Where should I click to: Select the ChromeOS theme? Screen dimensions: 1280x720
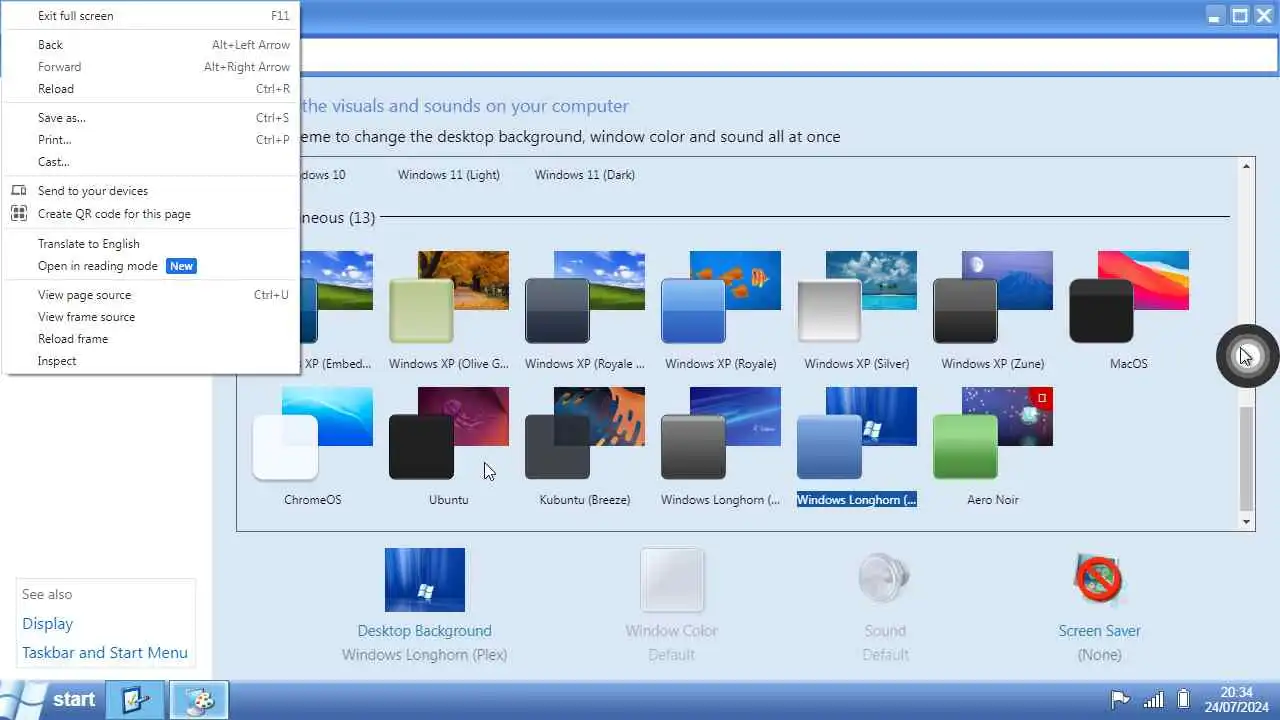tap(312, 446)
